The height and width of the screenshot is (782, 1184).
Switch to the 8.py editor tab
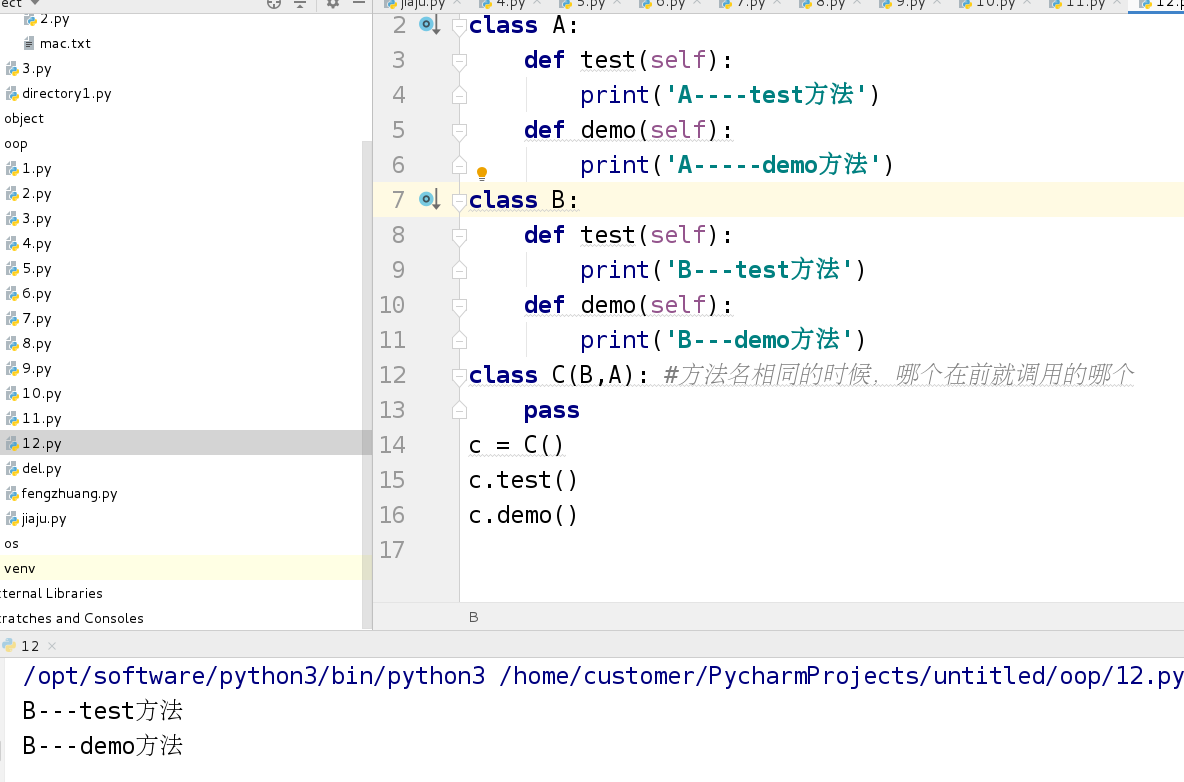(x=830, y=5)
